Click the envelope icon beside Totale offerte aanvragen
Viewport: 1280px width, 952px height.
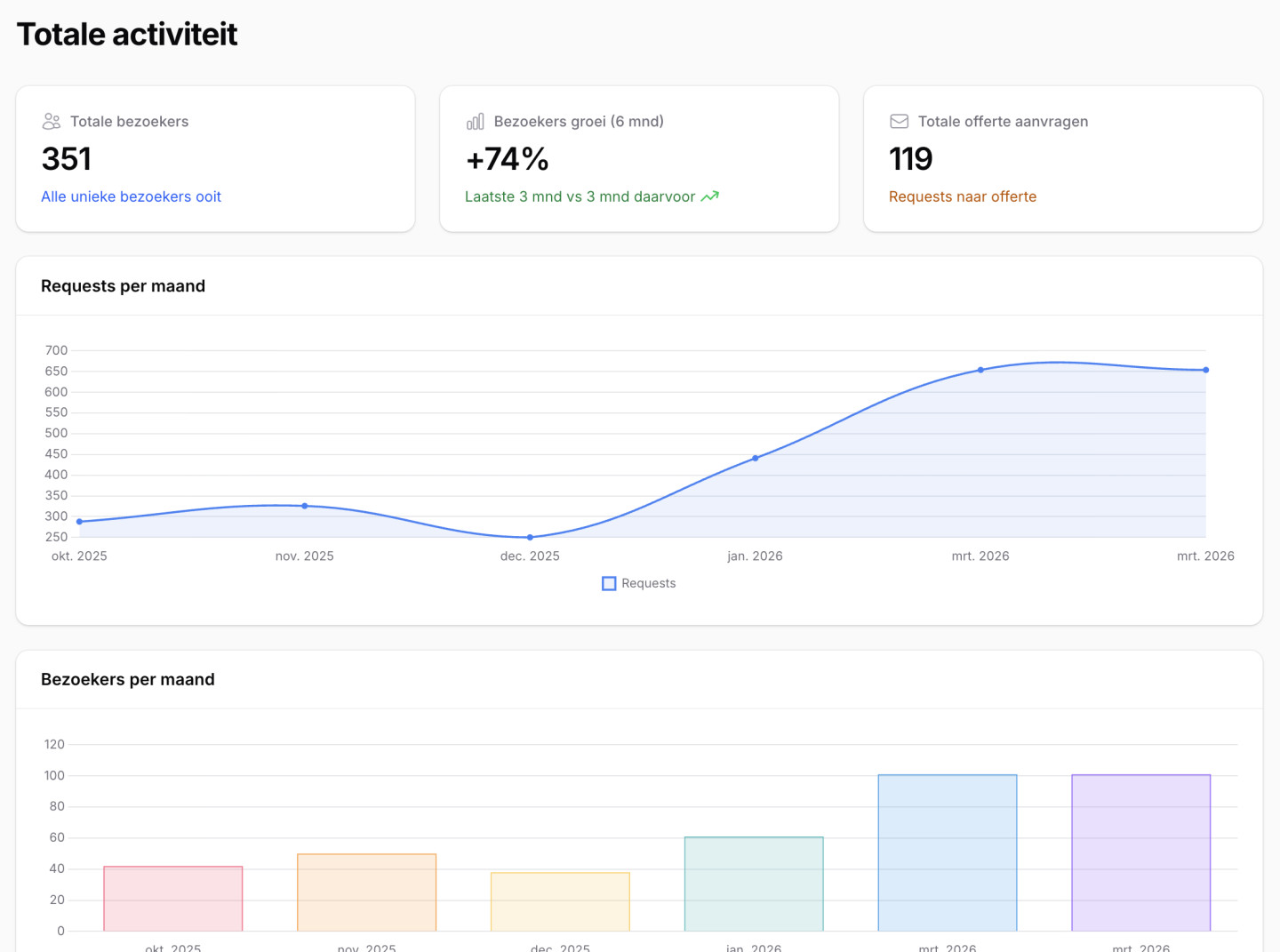[x=899, y=121]
